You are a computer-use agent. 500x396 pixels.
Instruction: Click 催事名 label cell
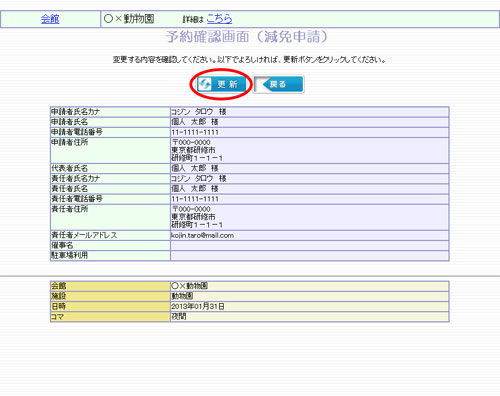[110, 246]
